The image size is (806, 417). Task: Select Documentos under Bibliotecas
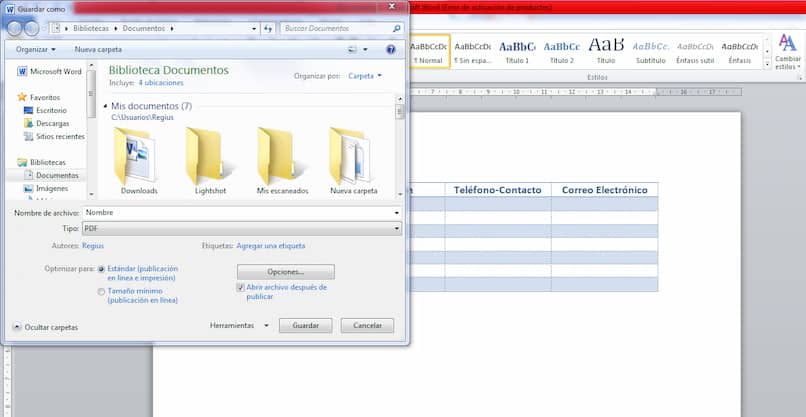(x=51, y=175)
